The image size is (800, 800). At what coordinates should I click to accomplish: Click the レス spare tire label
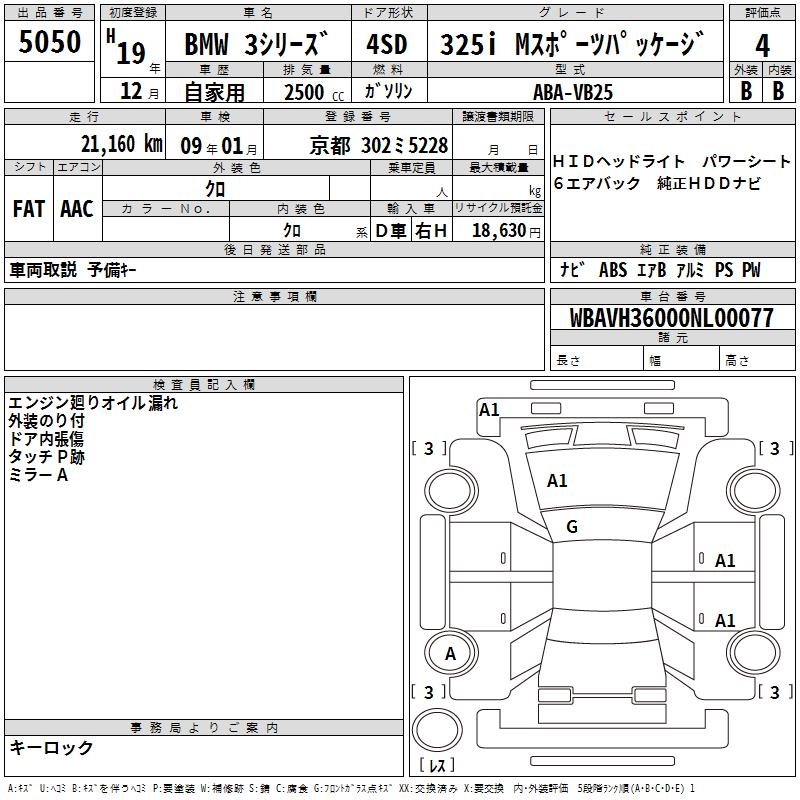pos(437,765)
